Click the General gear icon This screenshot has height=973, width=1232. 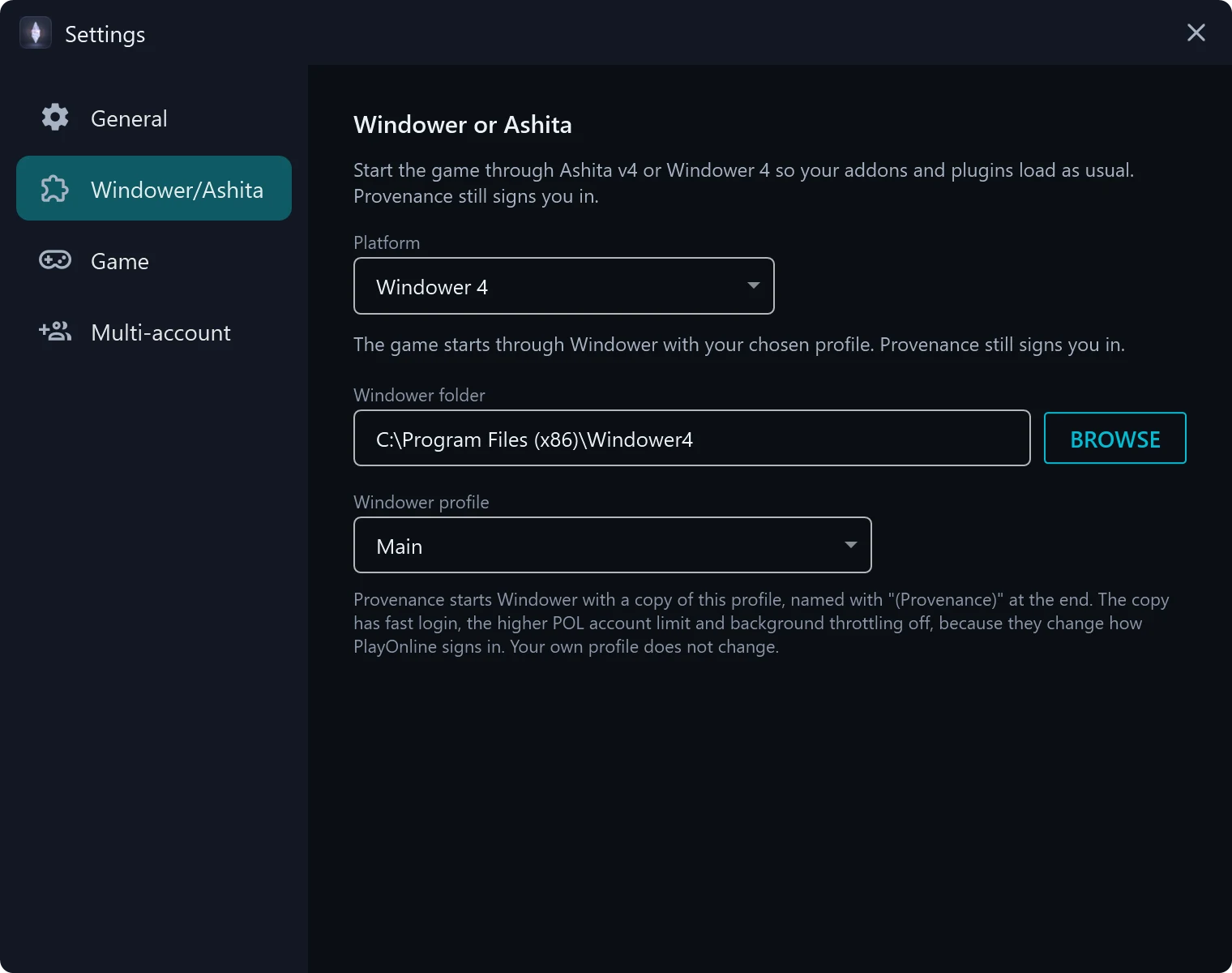click(55, 118)
